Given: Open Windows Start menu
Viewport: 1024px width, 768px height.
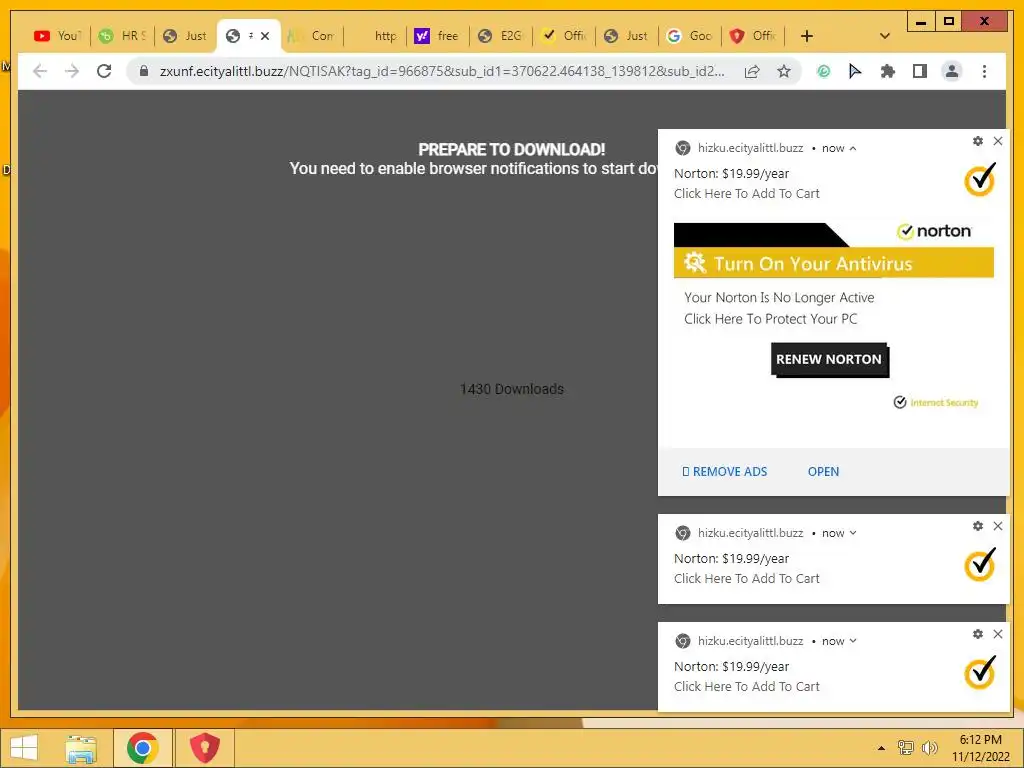Looking at the screenshot, I should (24, 748).
